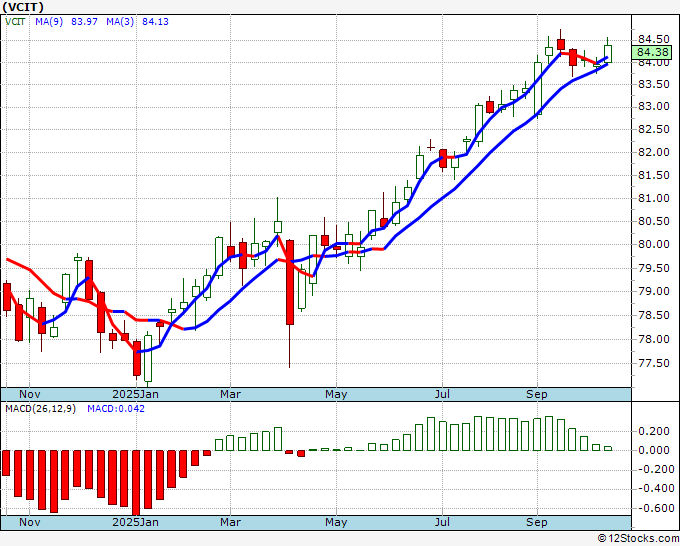Click the 83.00 price axis label
Screen dimensions: 680x546
tap(653, 106)
